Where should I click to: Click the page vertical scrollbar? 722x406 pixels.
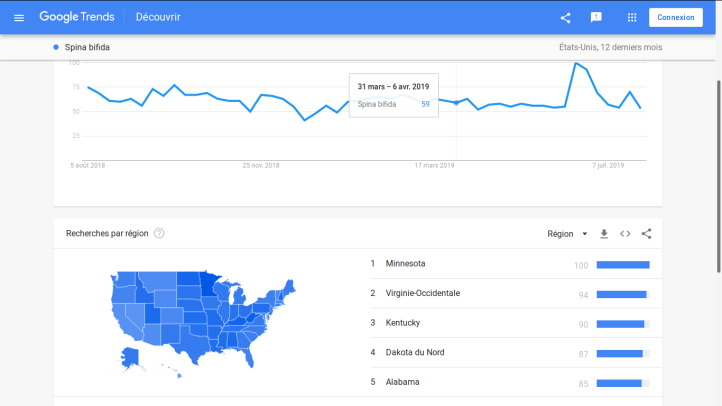717,150
